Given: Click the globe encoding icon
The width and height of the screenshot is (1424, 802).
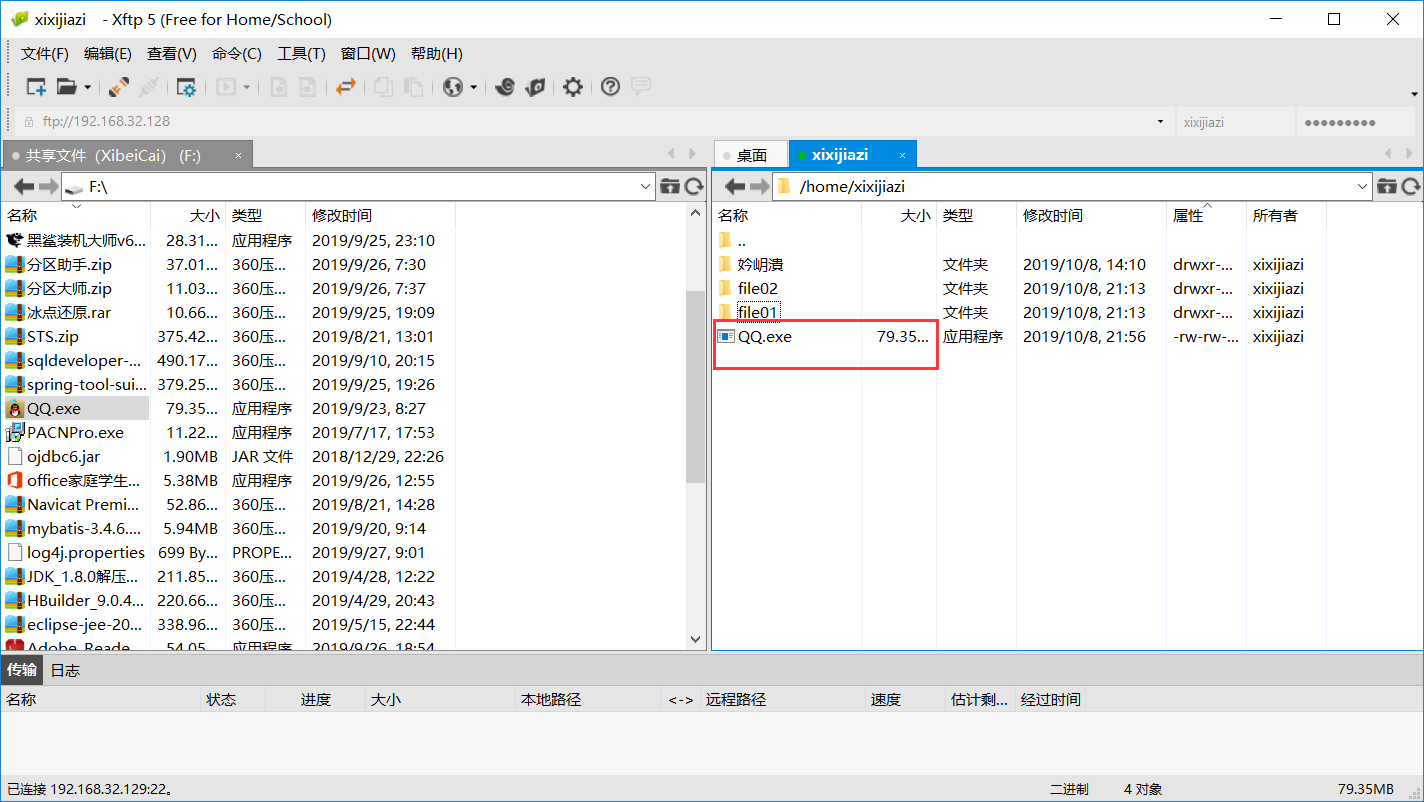Looking at the screenshot, I should click(x=453, y=87).
